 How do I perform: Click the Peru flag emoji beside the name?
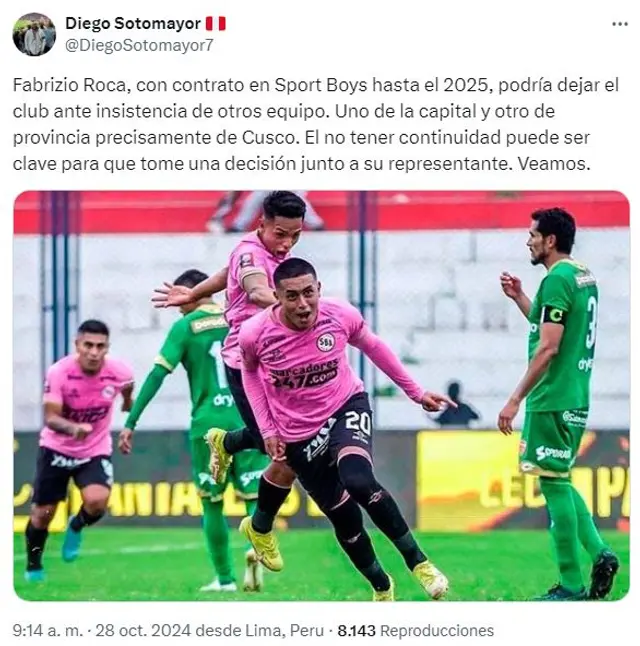coord(216,23)
